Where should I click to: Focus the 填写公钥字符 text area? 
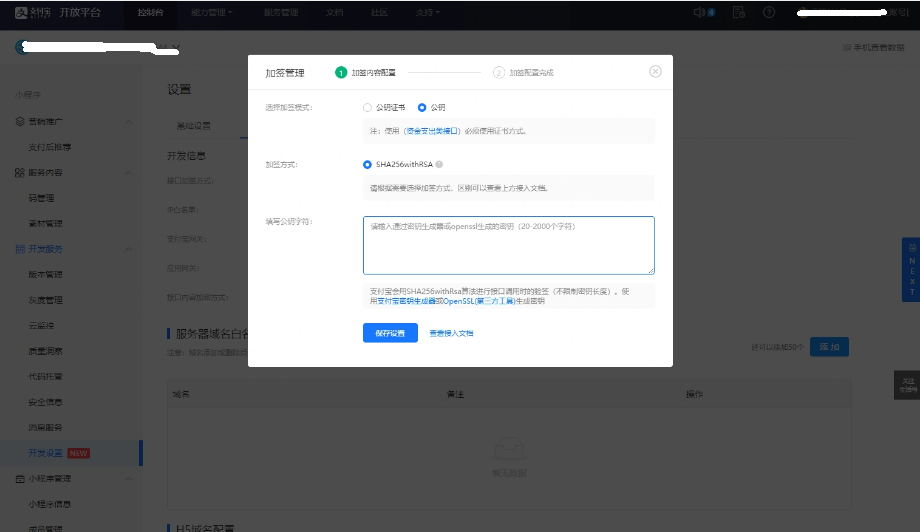coord(508,245)
